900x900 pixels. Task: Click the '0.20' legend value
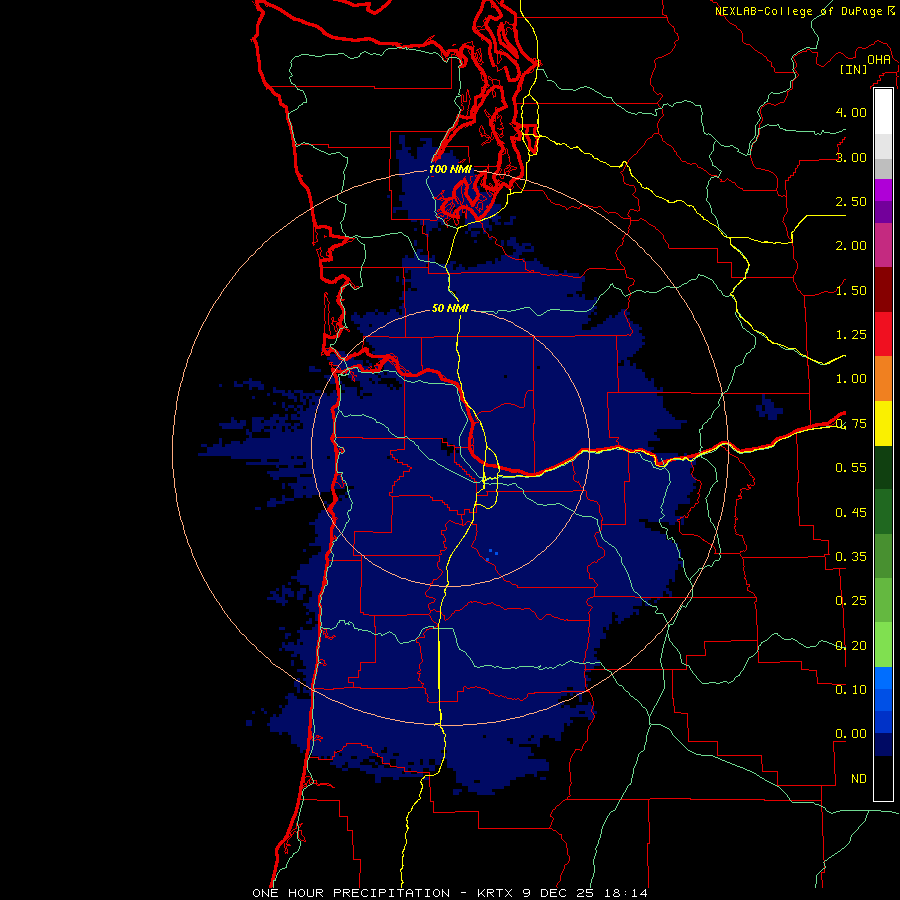tap(851, 646)
